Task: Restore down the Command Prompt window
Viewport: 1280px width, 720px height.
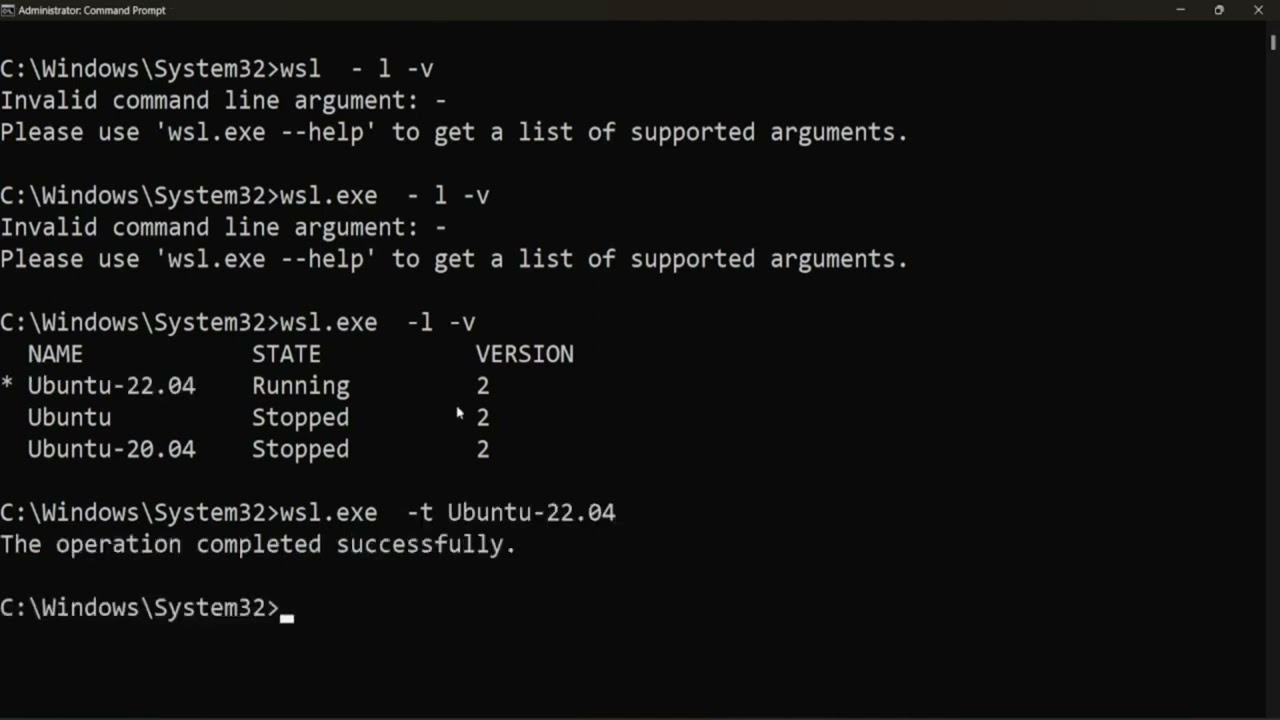Action: point(1219,10)
